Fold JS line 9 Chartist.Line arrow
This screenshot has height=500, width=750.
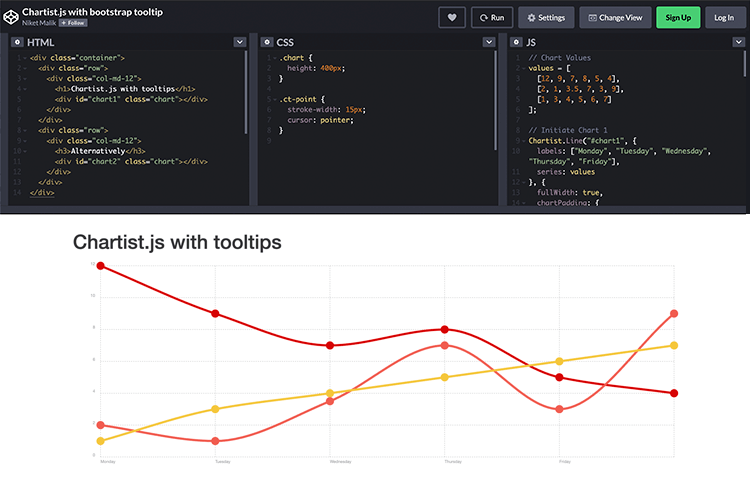(x=524, y=141)
